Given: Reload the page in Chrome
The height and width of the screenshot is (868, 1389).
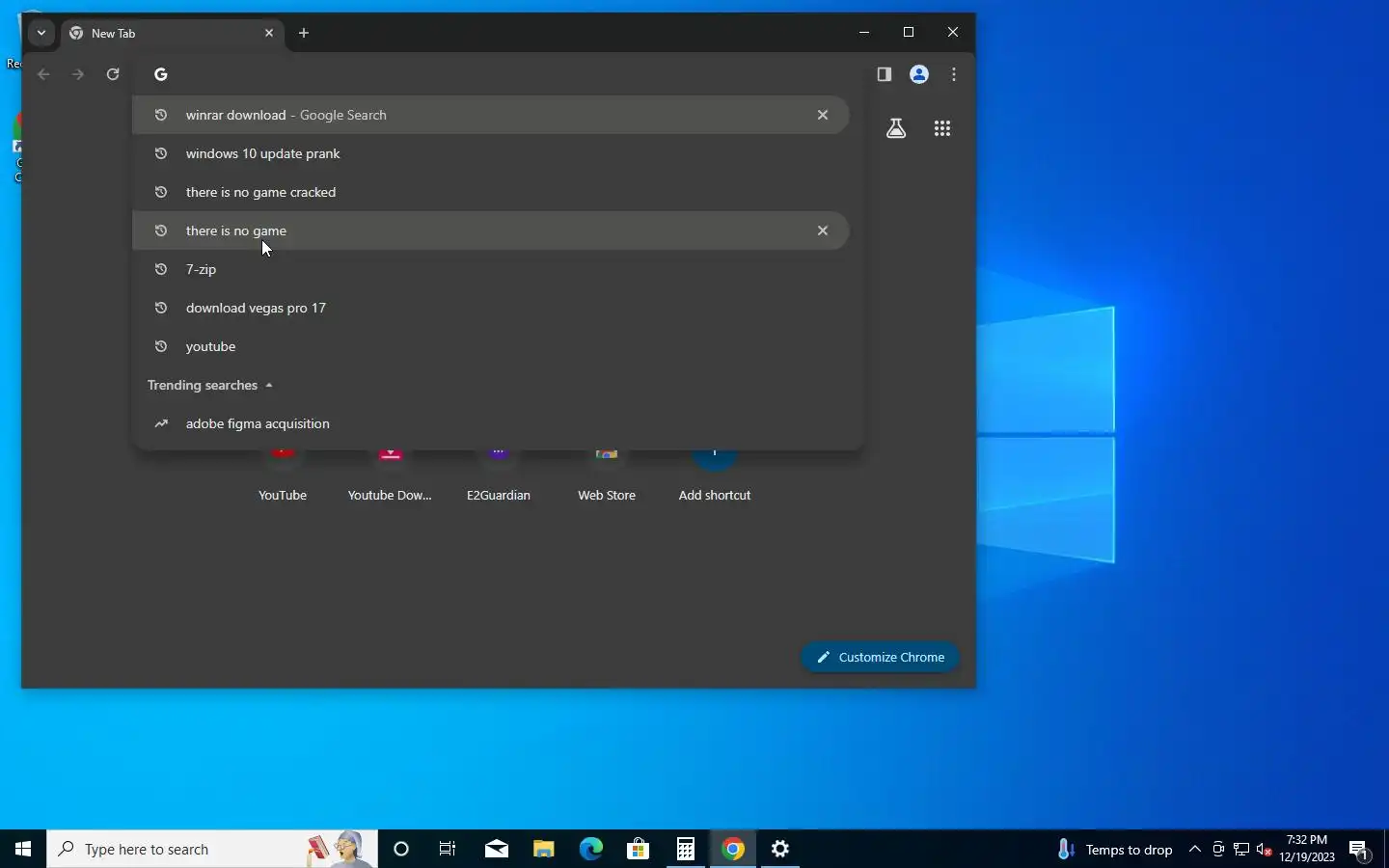Looking at the screenshot, I should 113,74.
